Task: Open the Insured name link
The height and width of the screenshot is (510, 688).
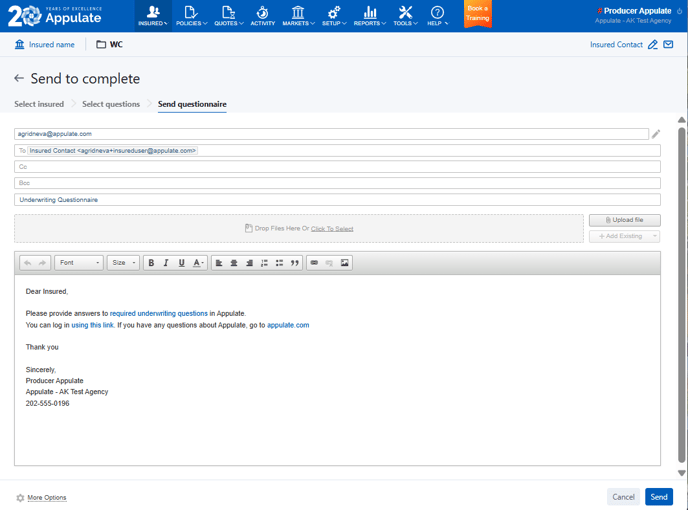Action: tap(45, 44)
